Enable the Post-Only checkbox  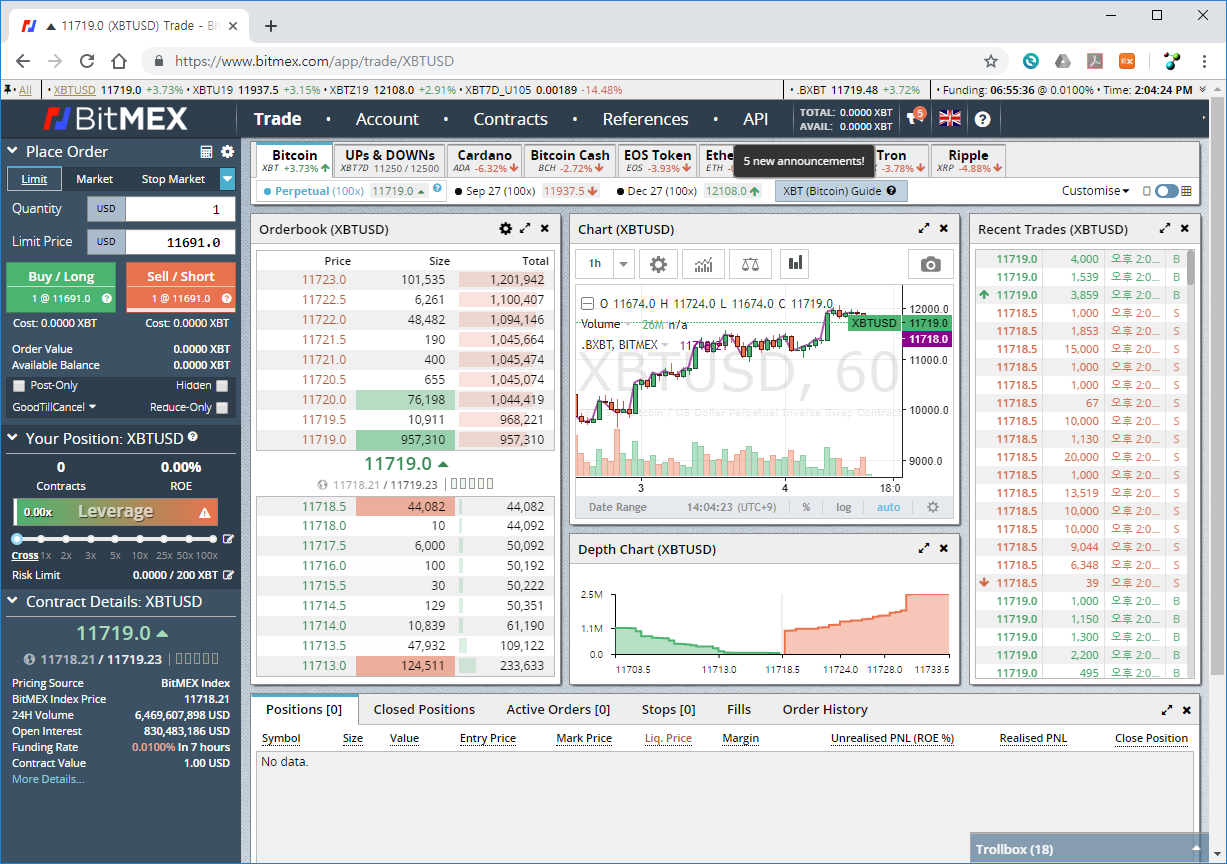[19, 386]
